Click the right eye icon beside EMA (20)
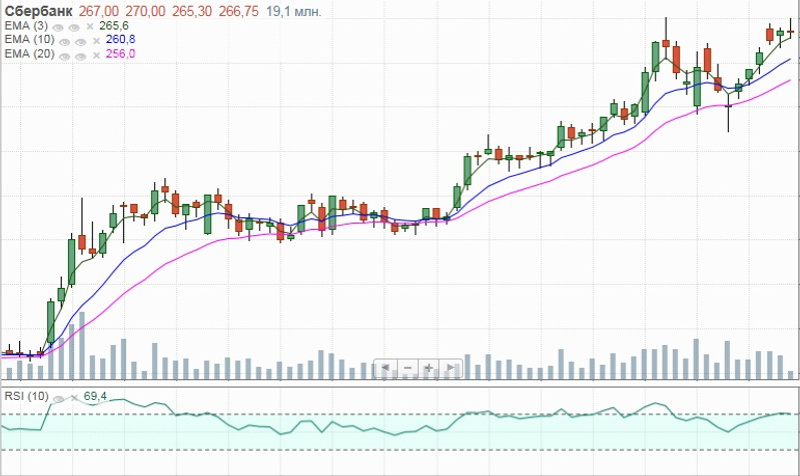This screenshot has width=800, height=476. [79, 54]
